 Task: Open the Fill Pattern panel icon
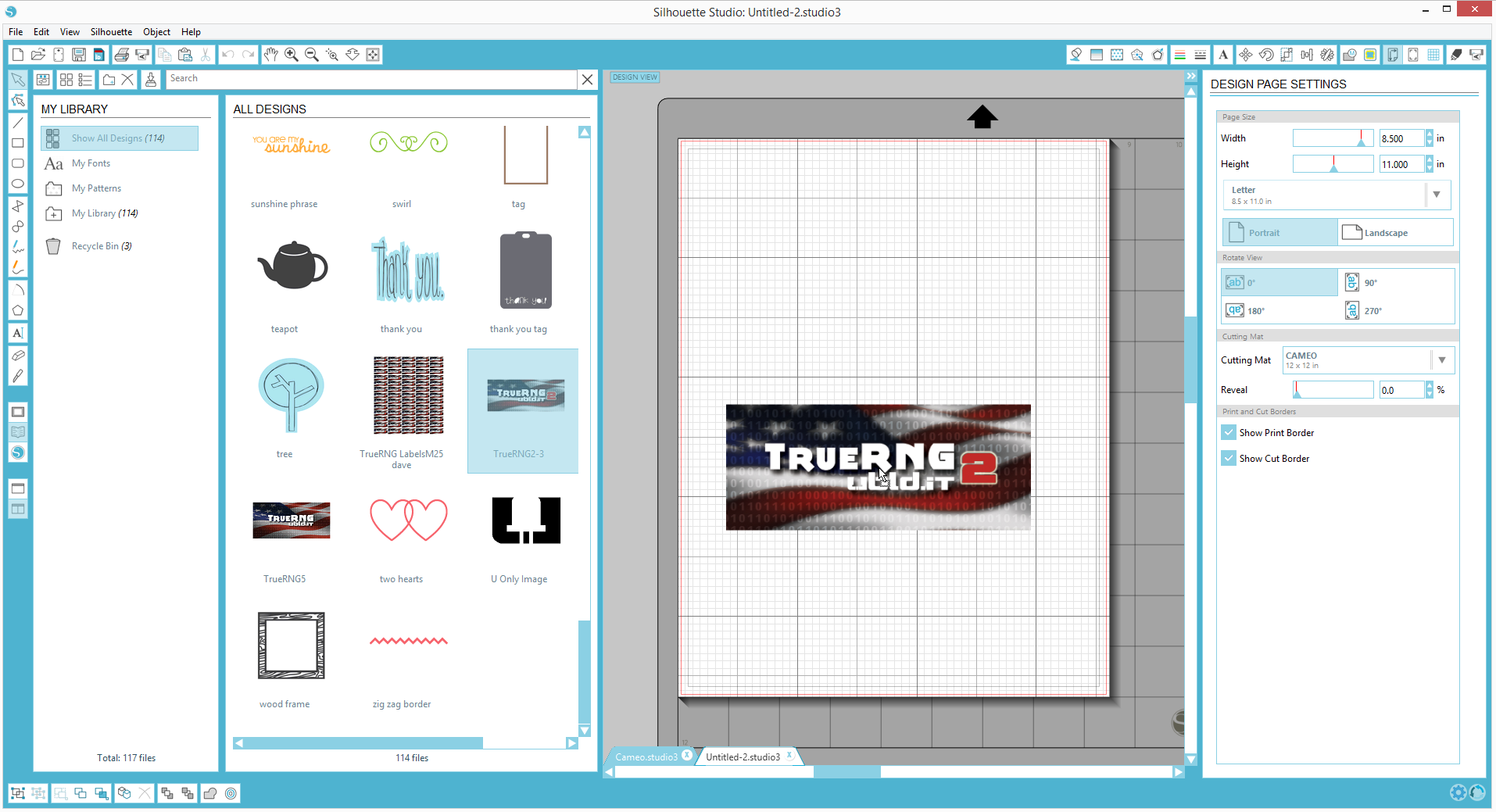(1117, 55)
